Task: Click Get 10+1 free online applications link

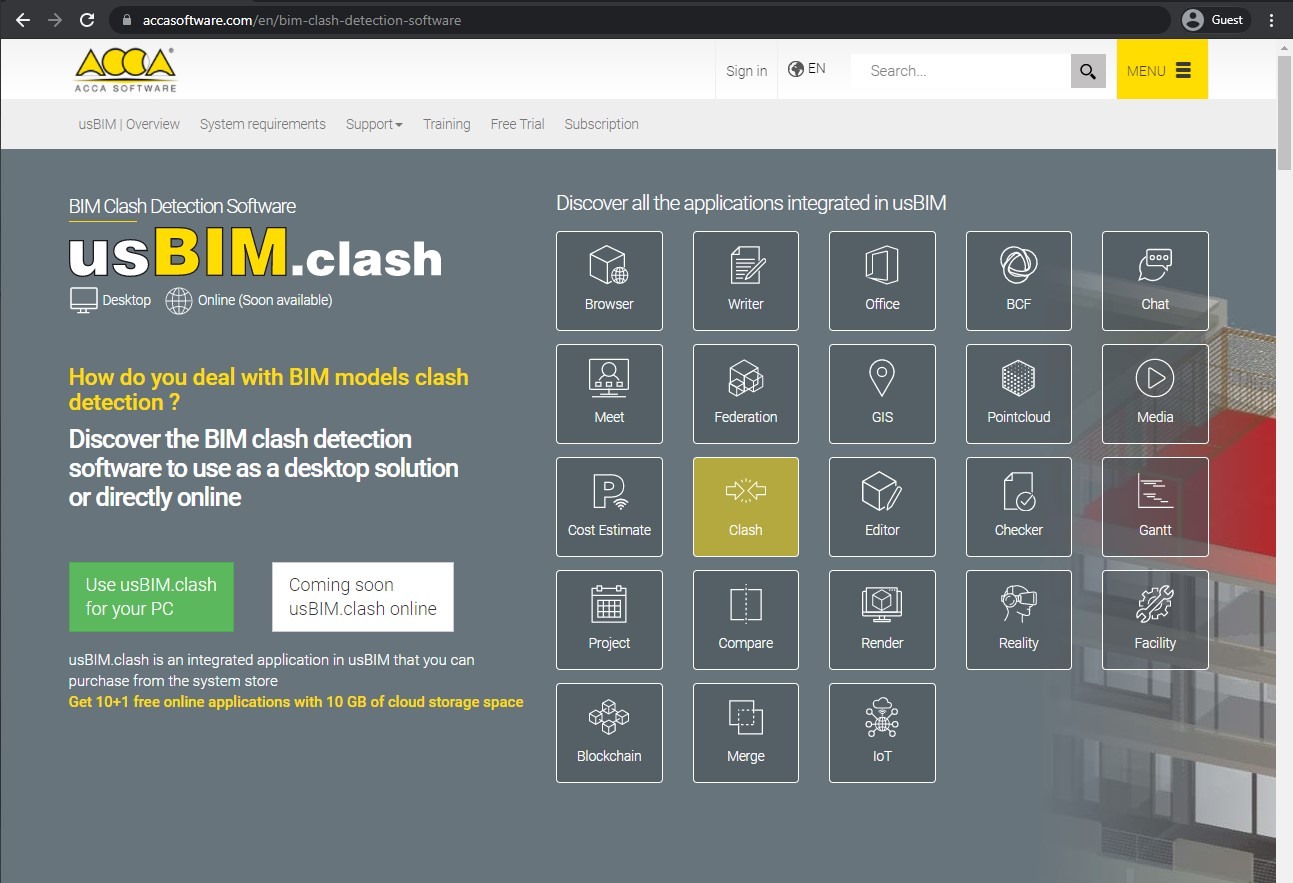Action: [x=296, y=702]
